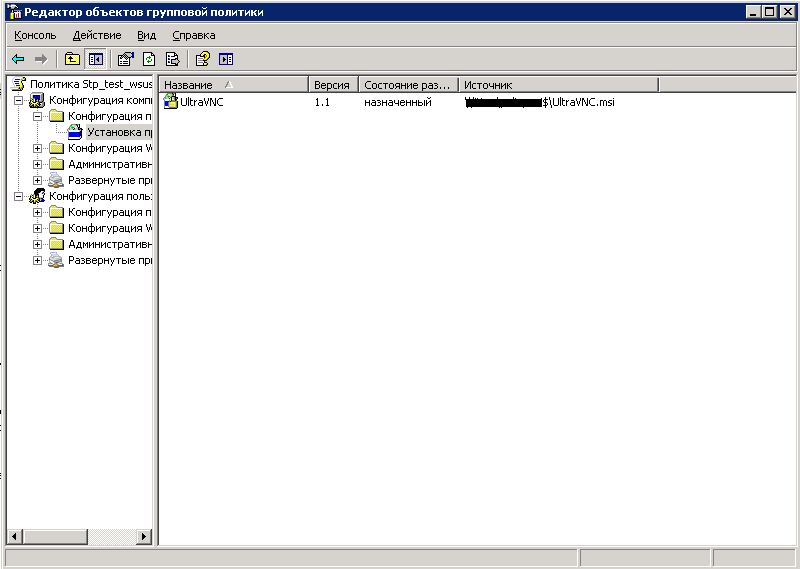Expand Административные шаблоны under user configuration
Image resolution: width=800 pixels, height=569 pixels.
point(37,244)
